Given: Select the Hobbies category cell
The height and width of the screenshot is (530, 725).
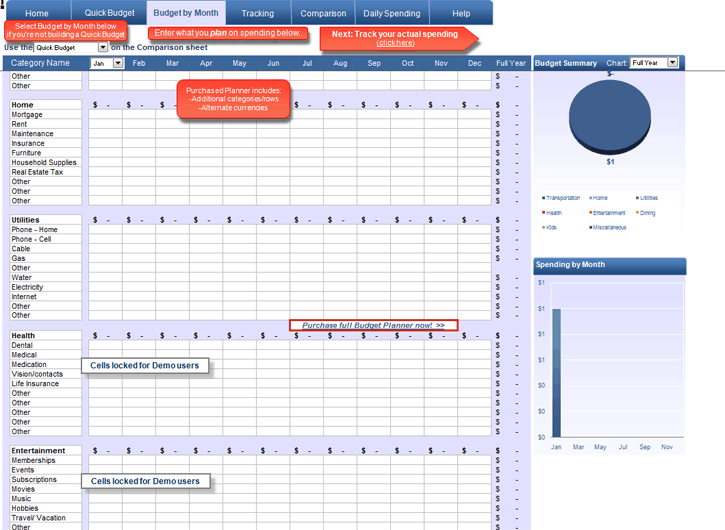Looking at the screenshot, I should click(x=45, y=508).
